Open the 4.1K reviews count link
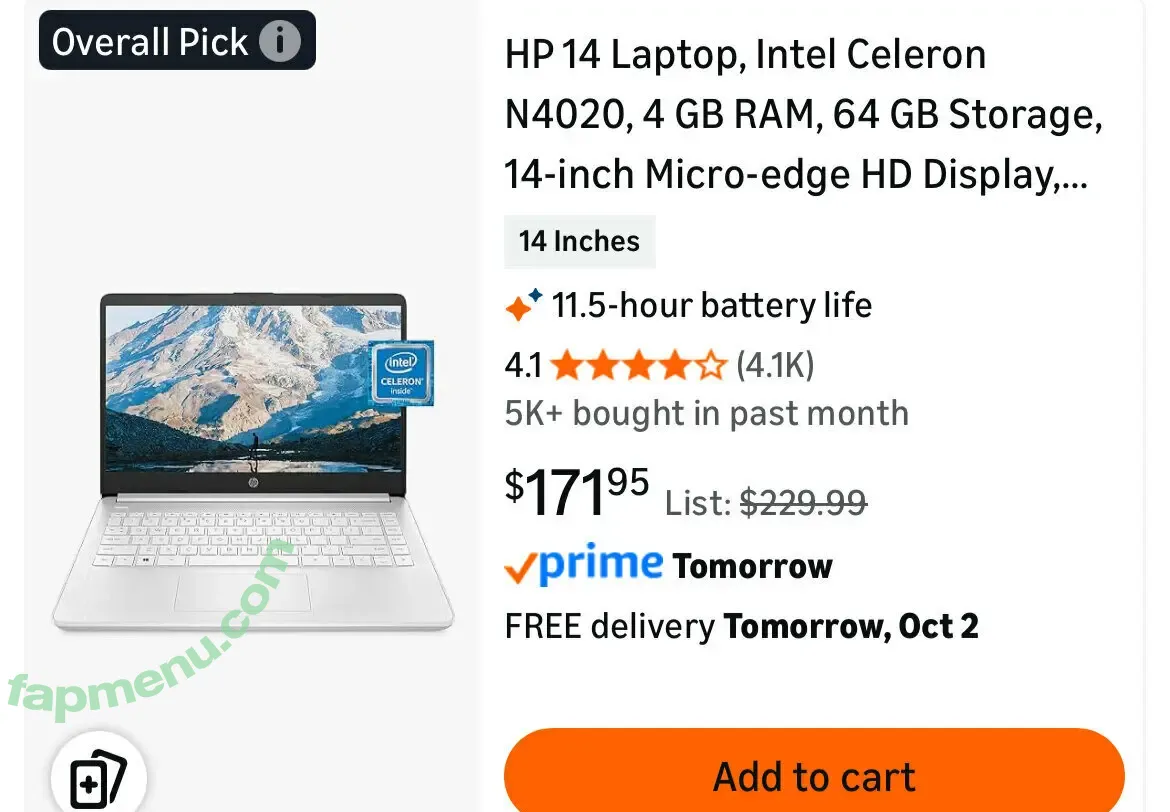The image size is (1170, 812). tap(775, 366)
